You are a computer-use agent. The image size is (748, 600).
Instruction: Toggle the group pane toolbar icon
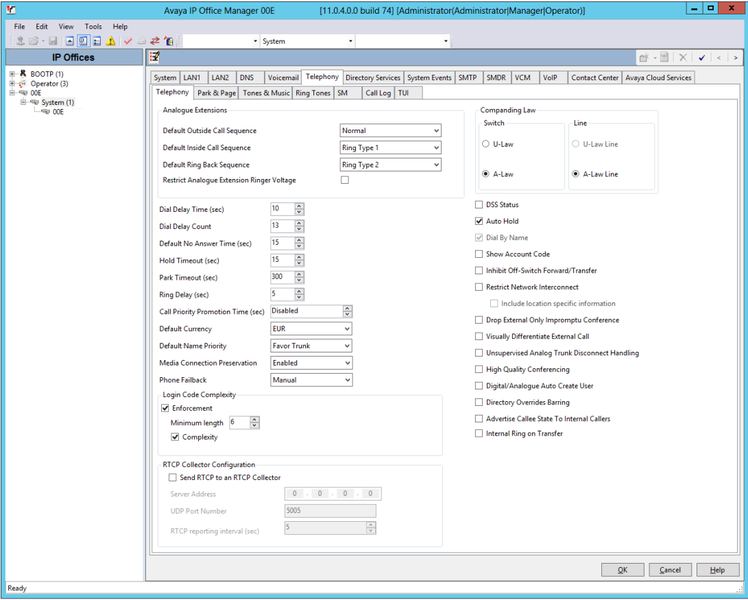(x=97, y=41)
